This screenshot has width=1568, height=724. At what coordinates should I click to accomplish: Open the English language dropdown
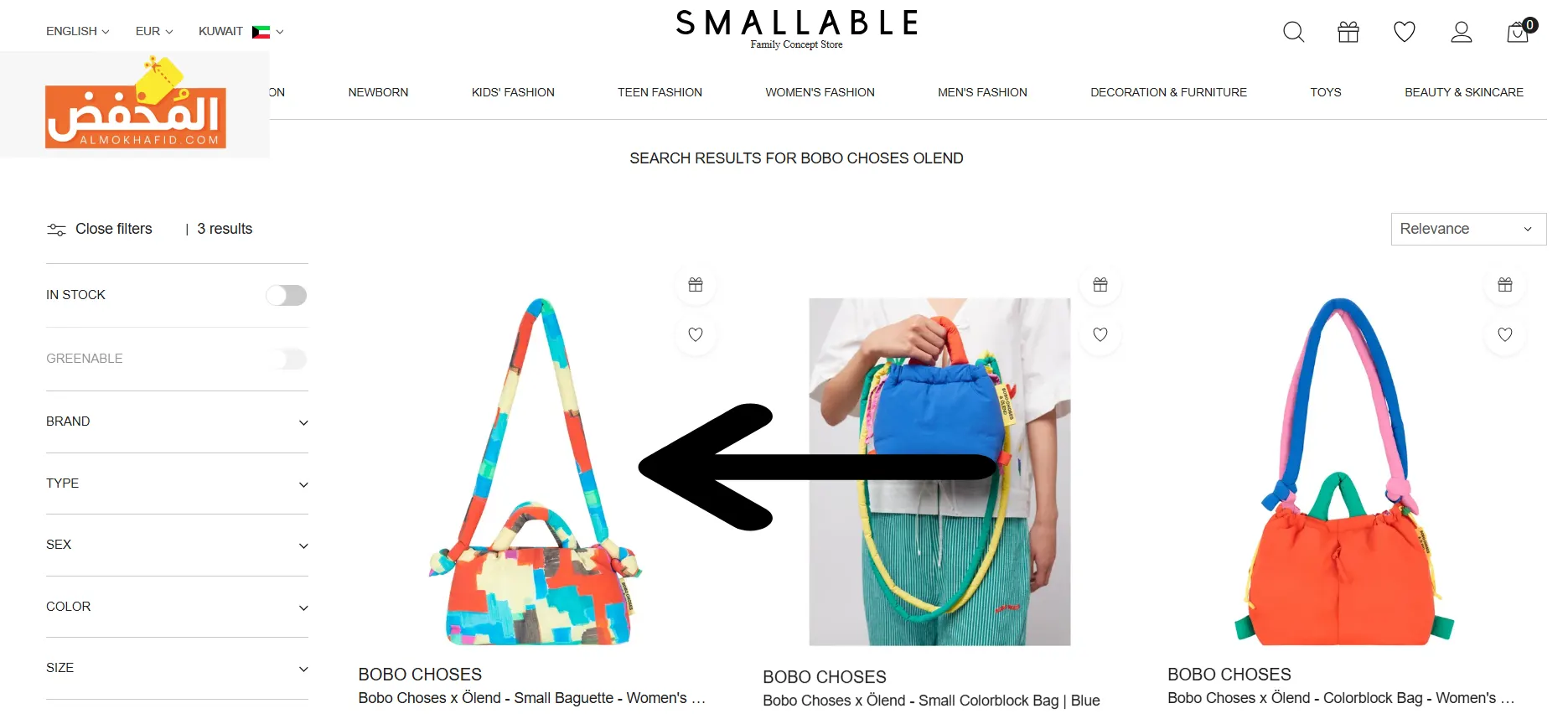coord(77,31)
